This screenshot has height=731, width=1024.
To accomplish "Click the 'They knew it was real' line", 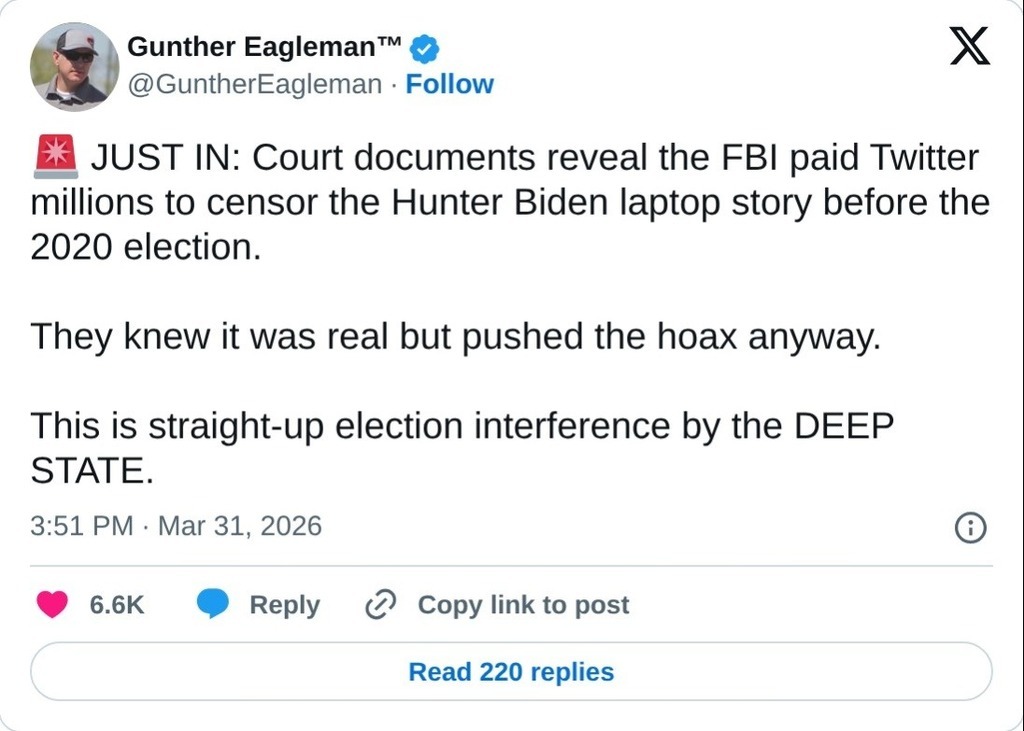I will click(455, 337).
